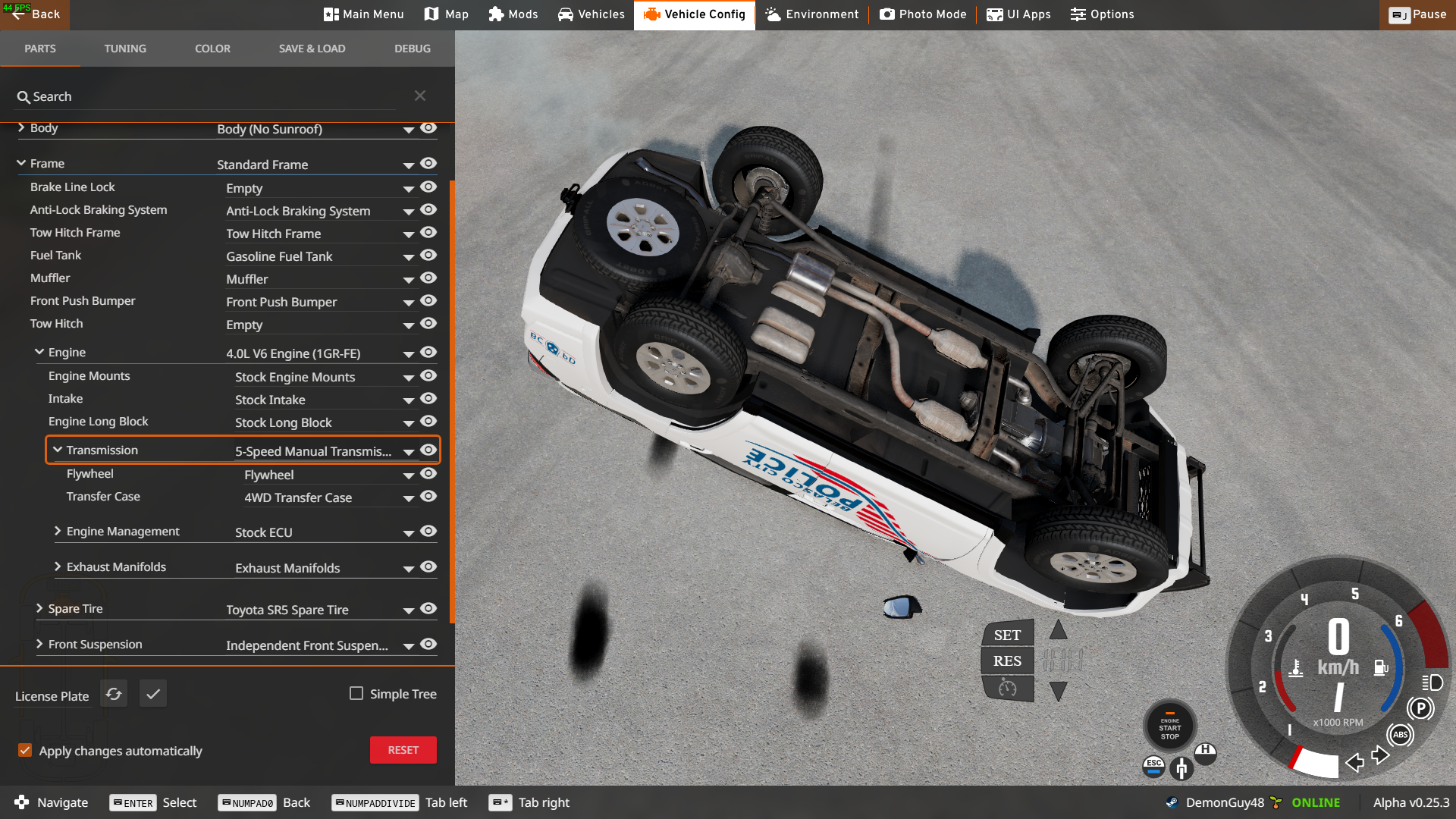The width and height of the screenshot is (1456, 819).
Task: Collapse the Frame tree section
Action: coord(21,163)
